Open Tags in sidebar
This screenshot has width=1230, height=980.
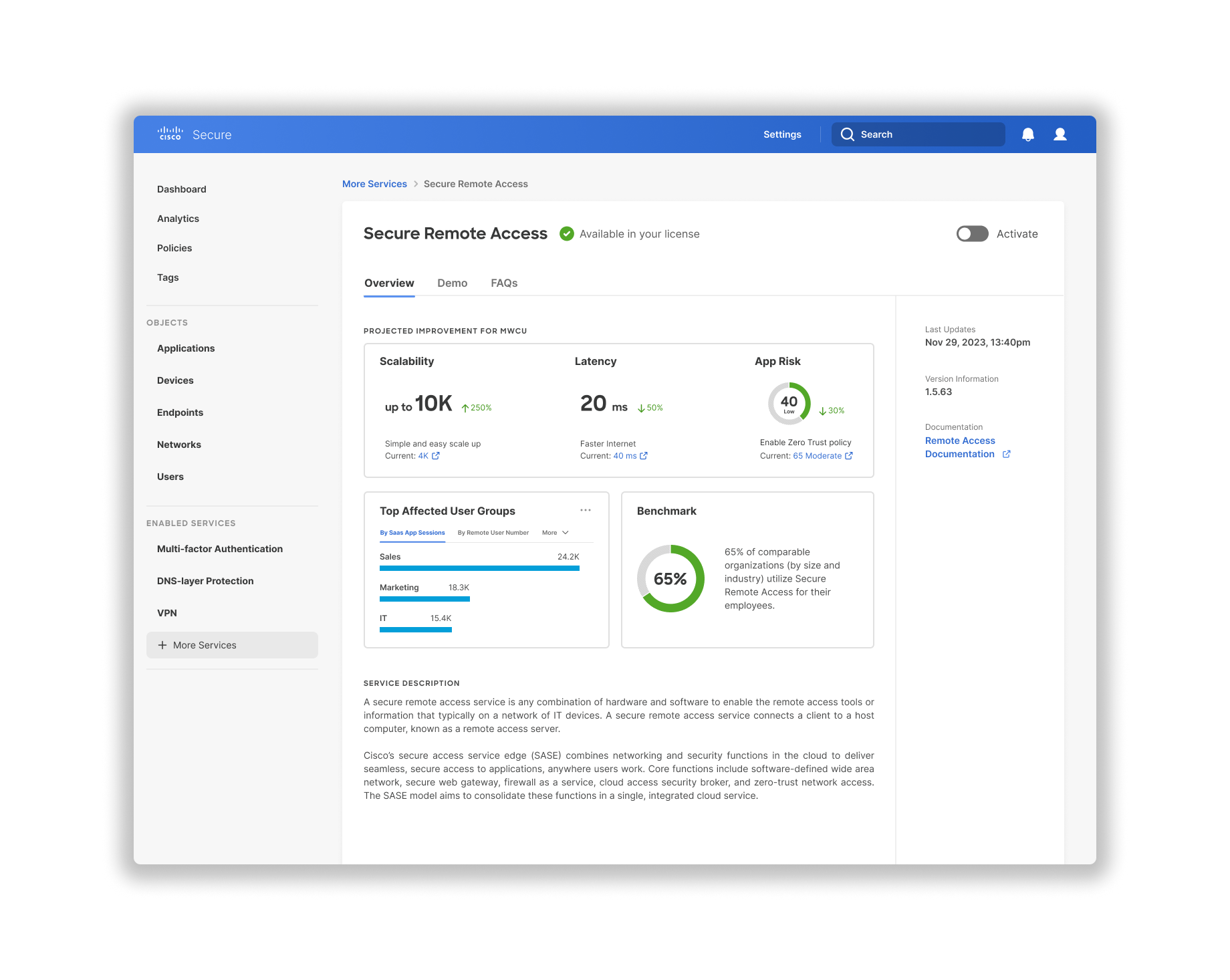click(168, 277)
